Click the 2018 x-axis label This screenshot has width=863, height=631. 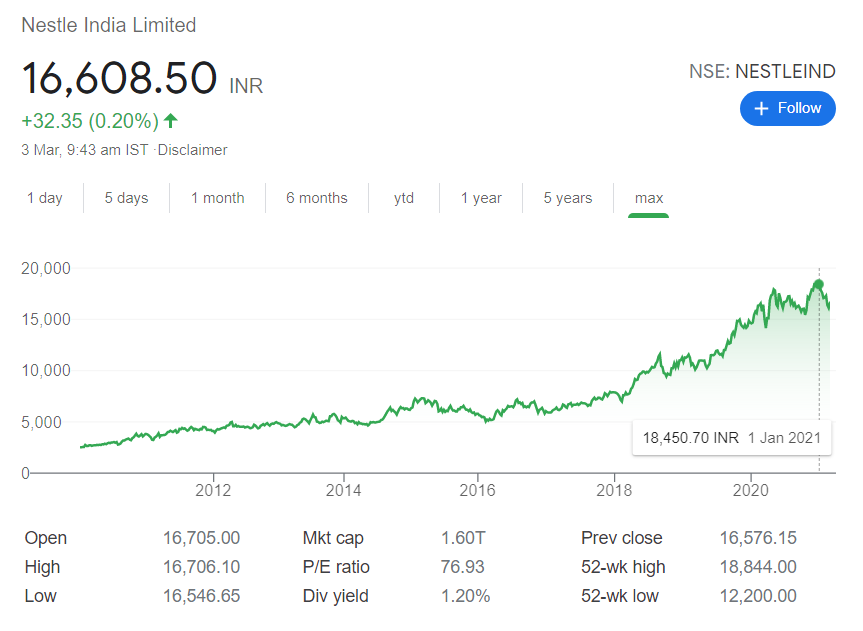(614, 490)
